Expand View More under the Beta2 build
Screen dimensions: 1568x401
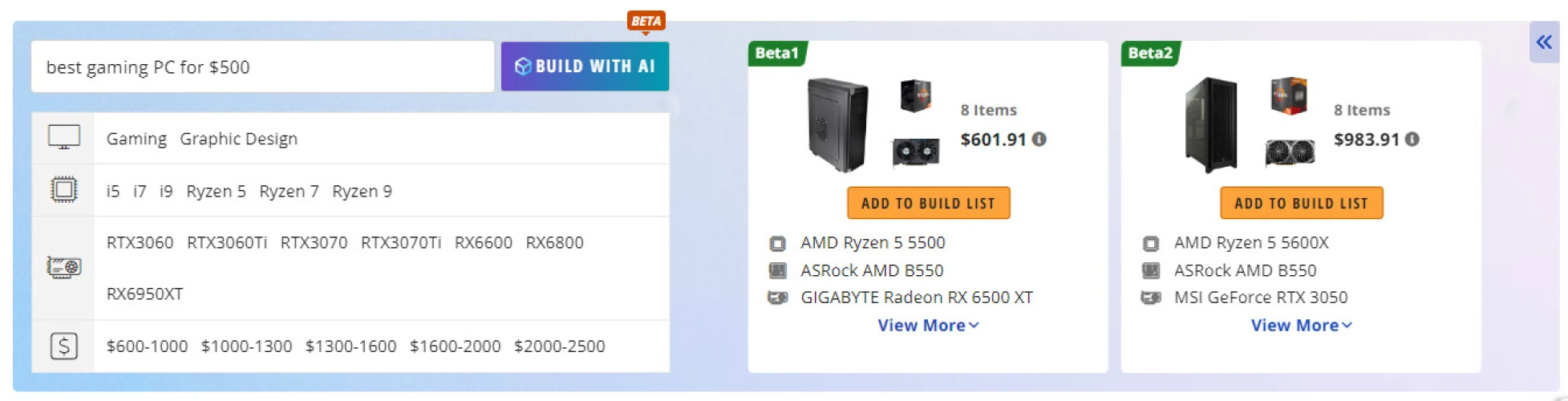coord(1301,326)
